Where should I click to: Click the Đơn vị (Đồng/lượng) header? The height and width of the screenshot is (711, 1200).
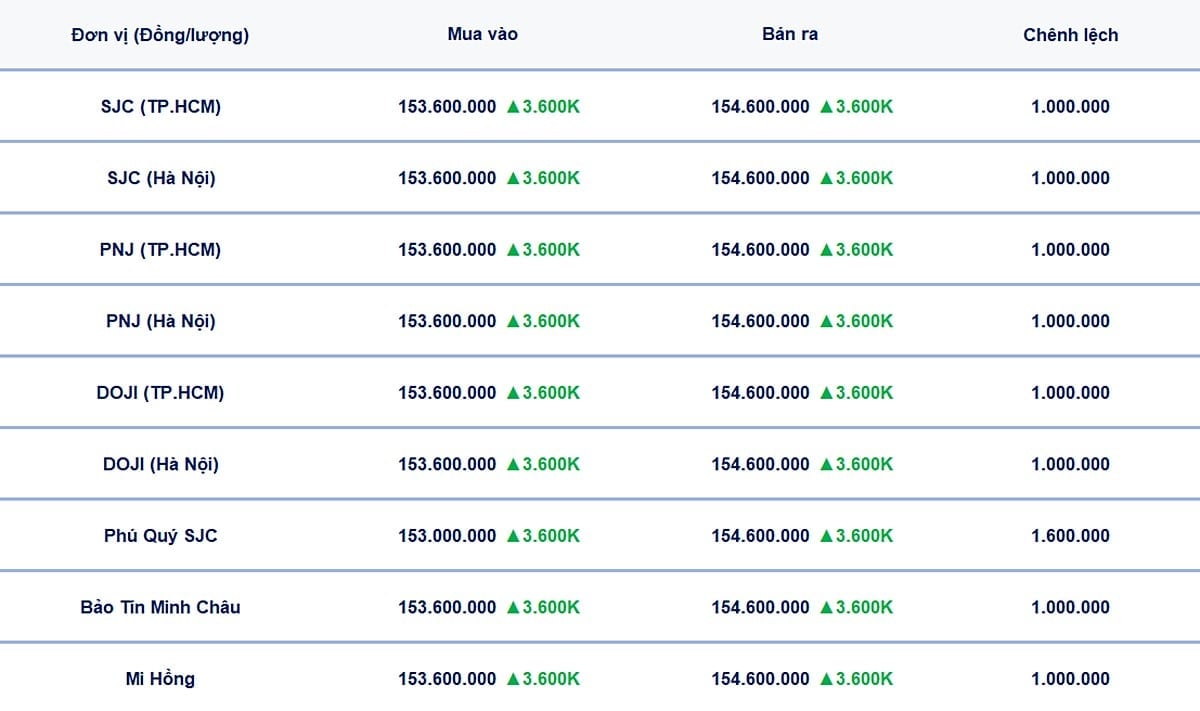(x=160, y=35)
